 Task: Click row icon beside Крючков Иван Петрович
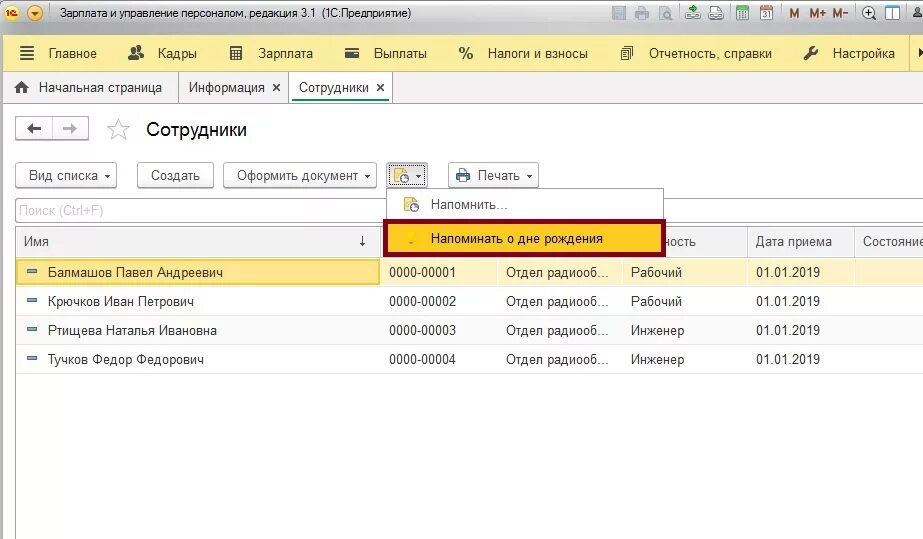coord(32,300)
